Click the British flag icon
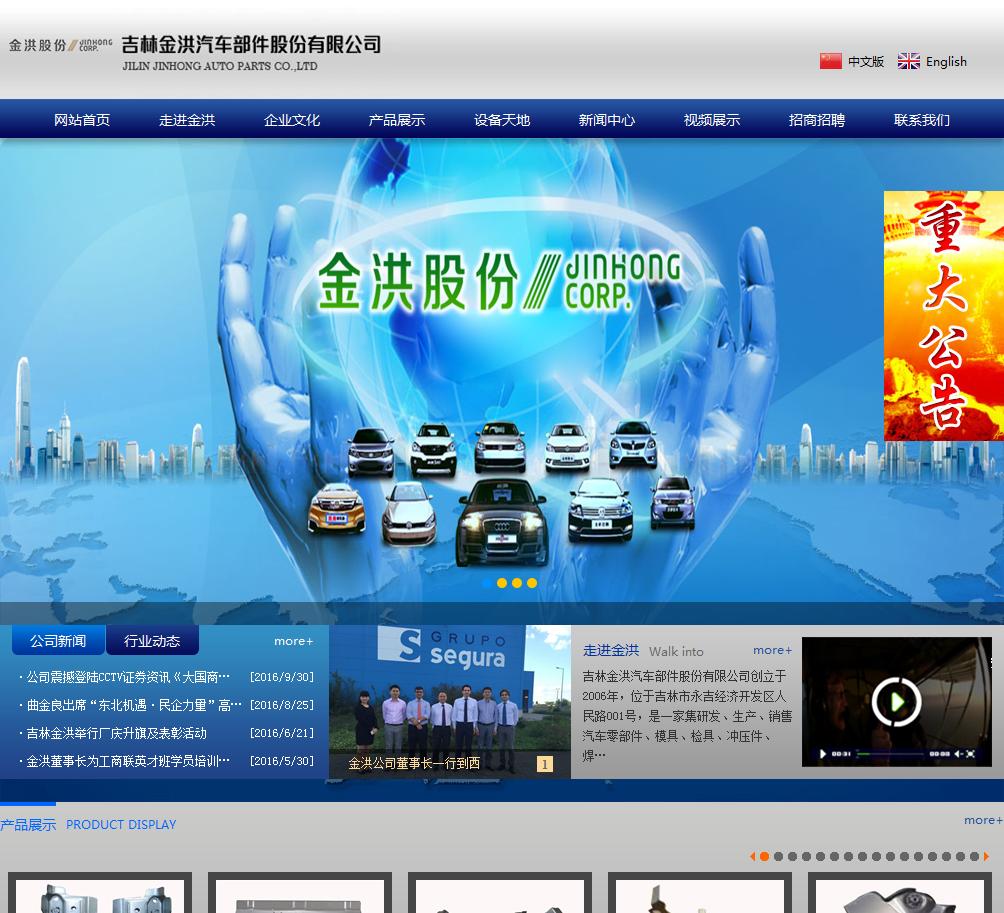Screen dimensions: 1004x913 (909, 61)
